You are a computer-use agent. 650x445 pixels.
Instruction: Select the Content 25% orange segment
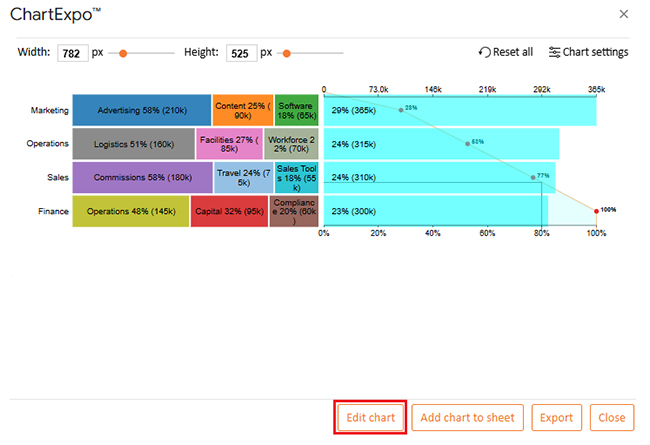(x=242, y=110)
